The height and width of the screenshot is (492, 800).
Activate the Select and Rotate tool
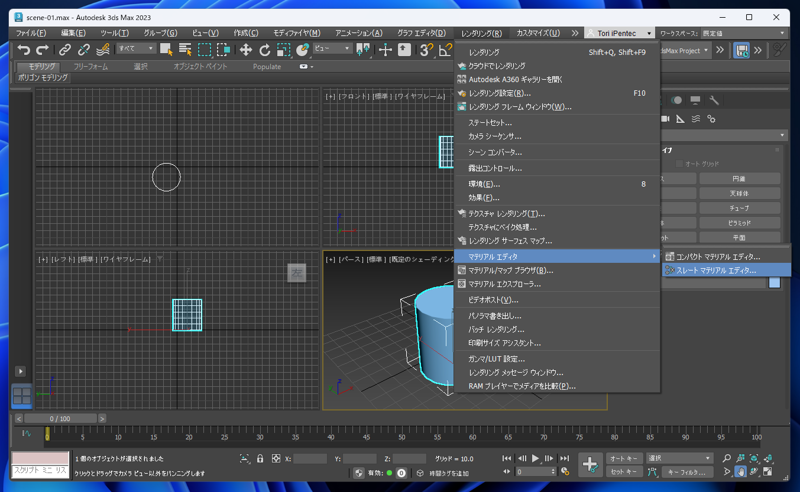(x=265, y=50)
